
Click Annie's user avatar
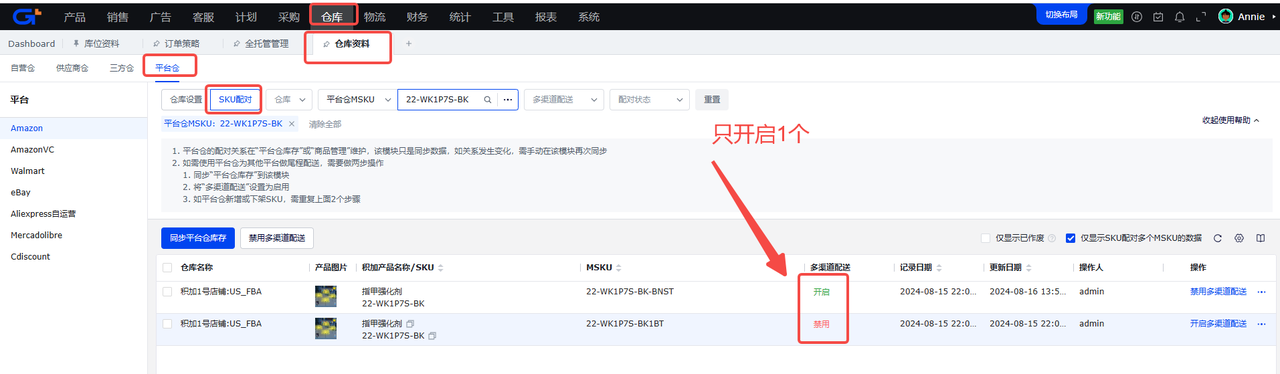[1225, 16]
